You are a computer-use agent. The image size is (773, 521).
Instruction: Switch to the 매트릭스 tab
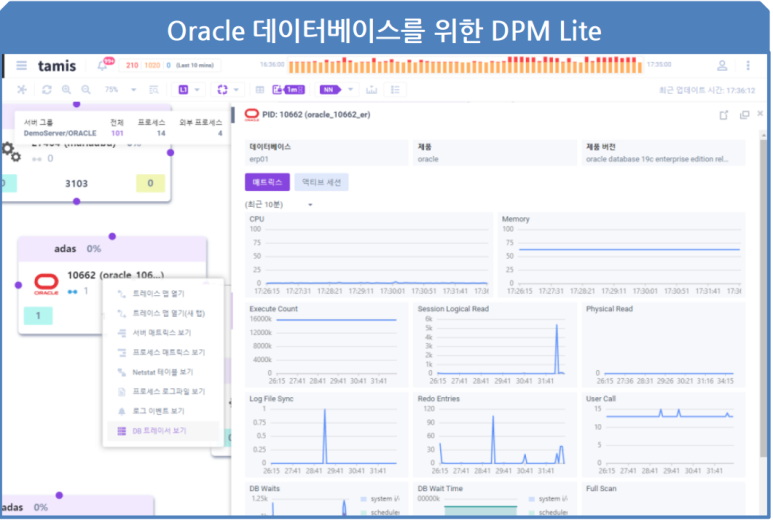tap(267, 182)
